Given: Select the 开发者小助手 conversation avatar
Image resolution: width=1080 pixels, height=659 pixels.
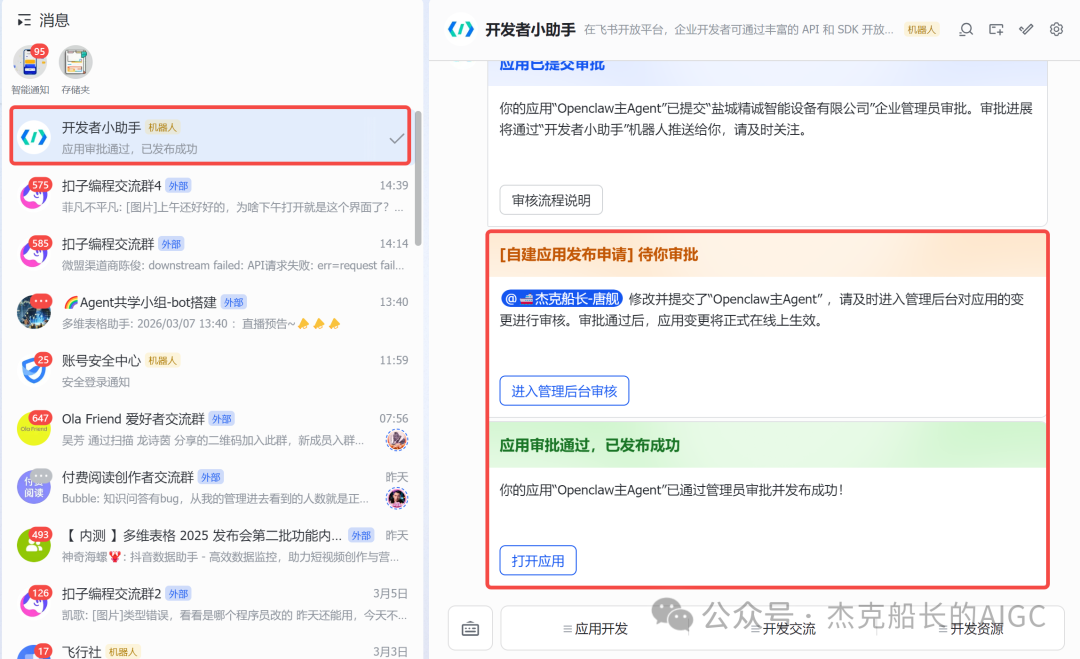Looking at the screenshot, I should (x=34, y=137).
